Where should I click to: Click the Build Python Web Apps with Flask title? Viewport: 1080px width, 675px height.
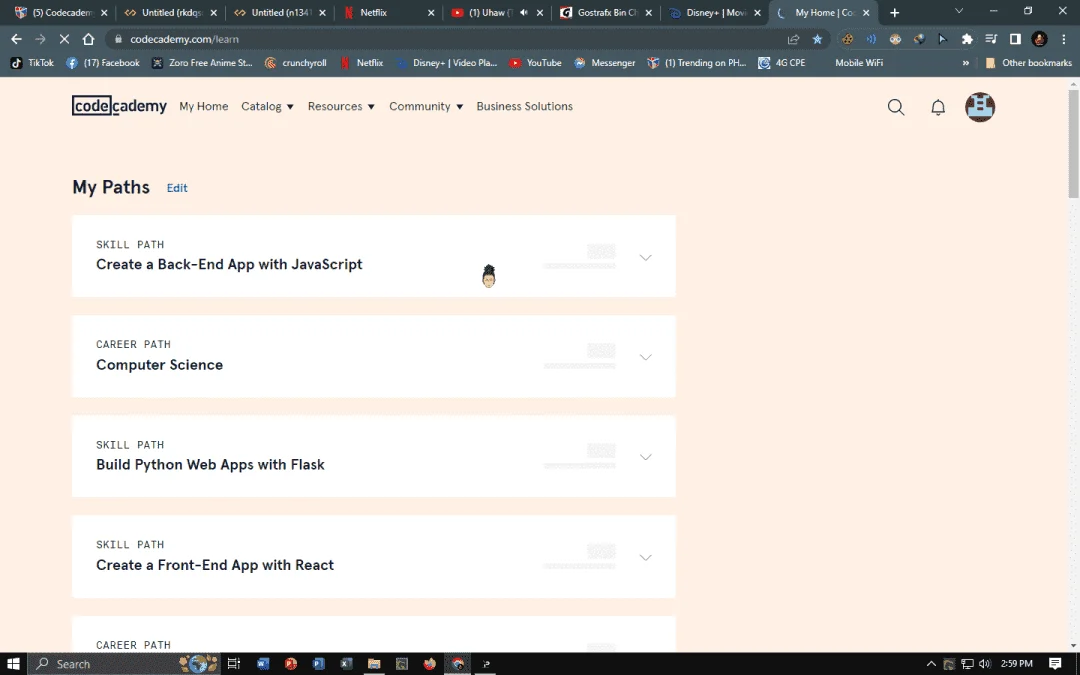(210, 465)
